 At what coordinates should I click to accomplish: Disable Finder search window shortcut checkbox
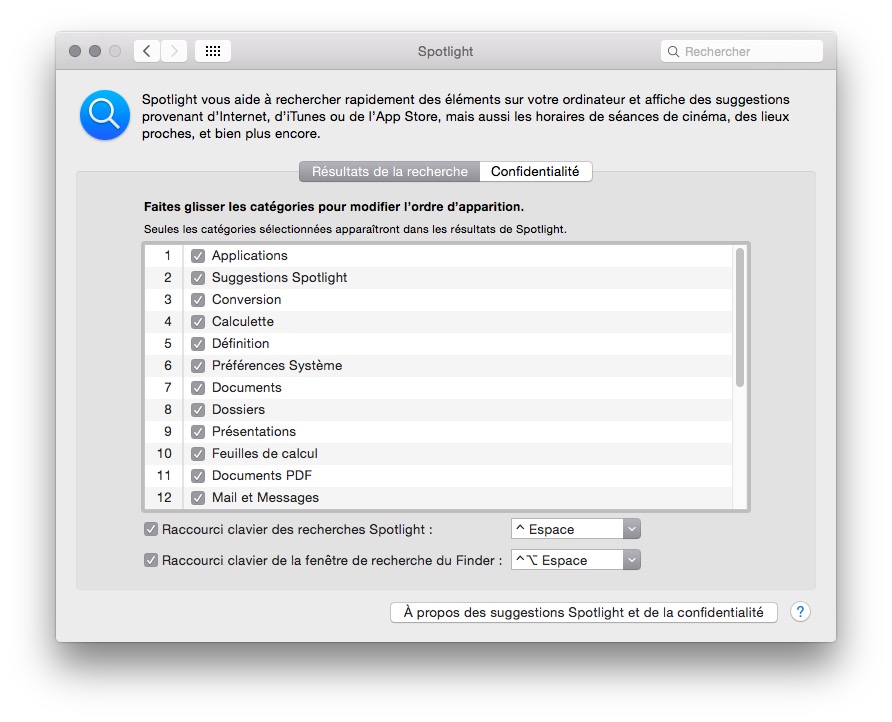click(x=151, y=560)
